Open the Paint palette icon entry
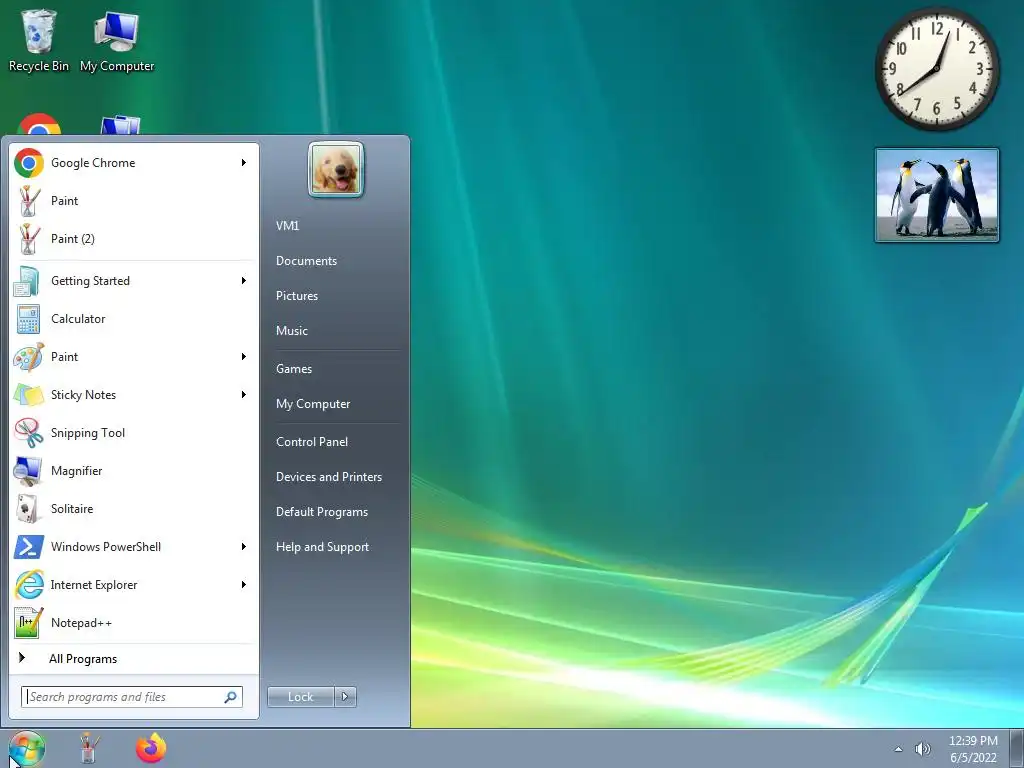 tap(28, 357)
